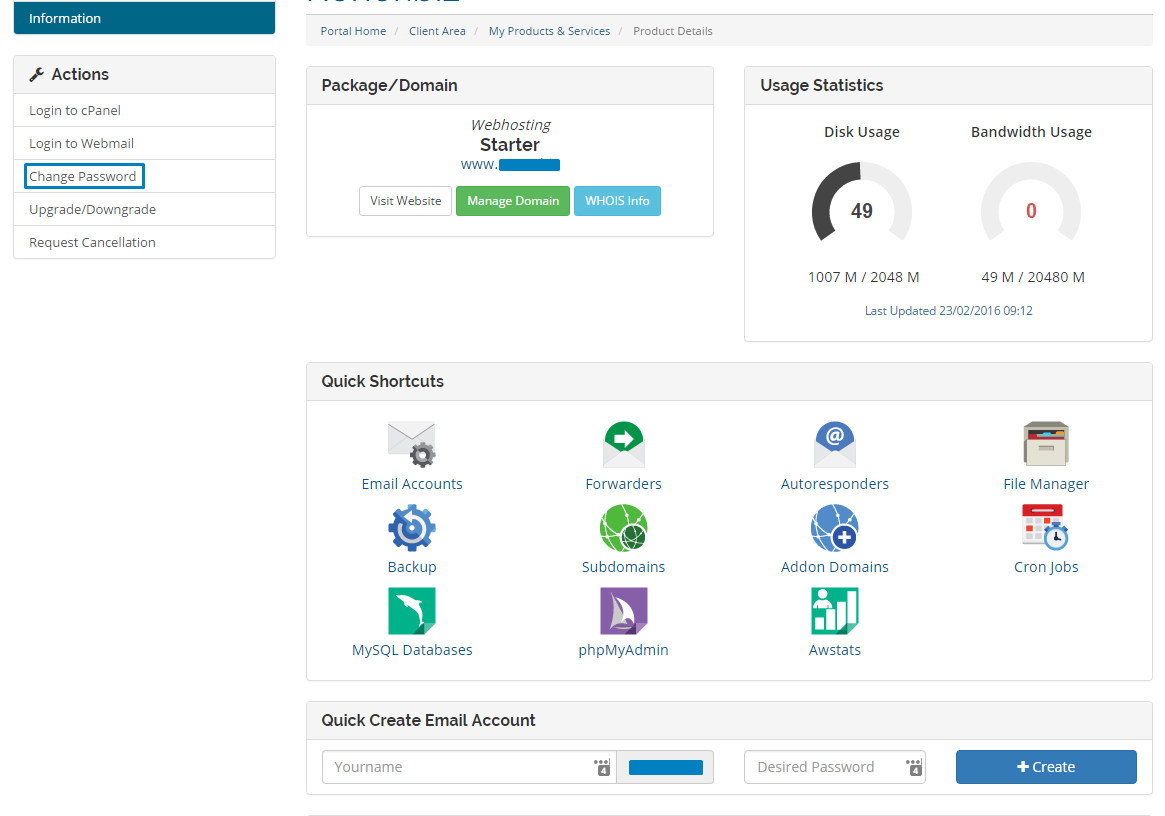
Task: Click the Backup text link
Action: pyautogui.click(x=412, y=567)
